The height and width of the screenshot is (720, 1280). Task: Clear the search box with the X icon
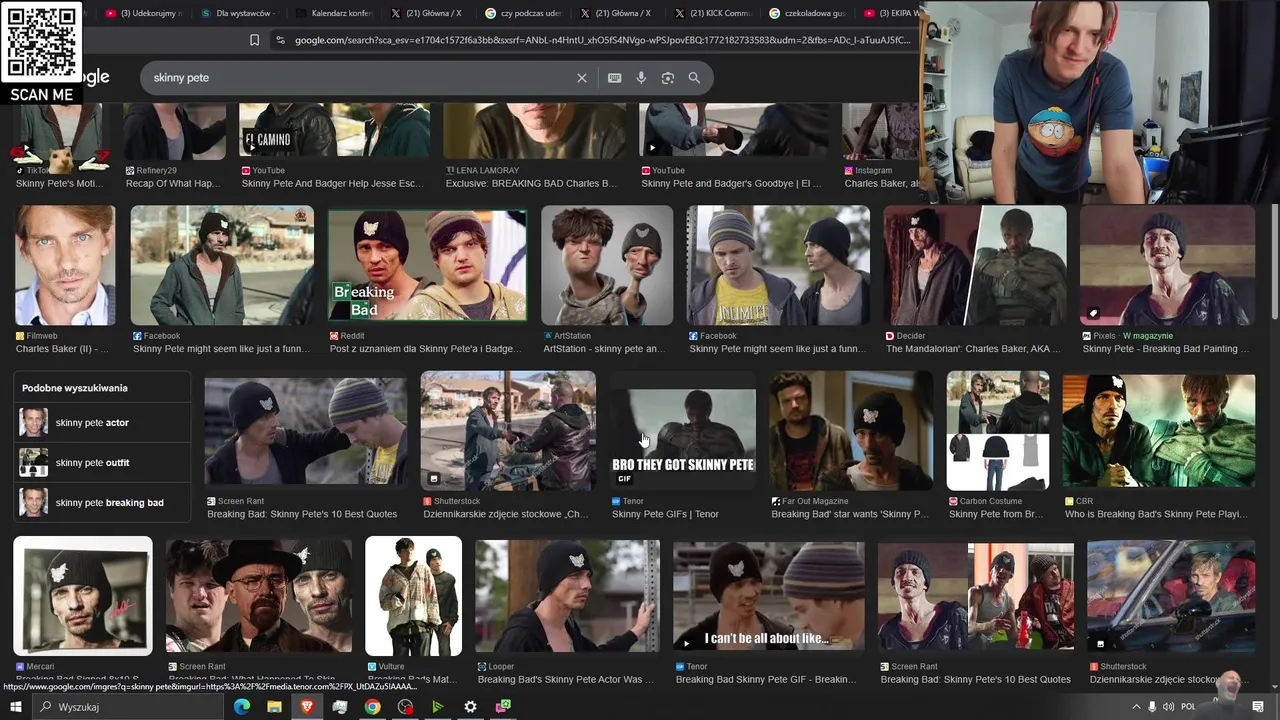point(582,78)
